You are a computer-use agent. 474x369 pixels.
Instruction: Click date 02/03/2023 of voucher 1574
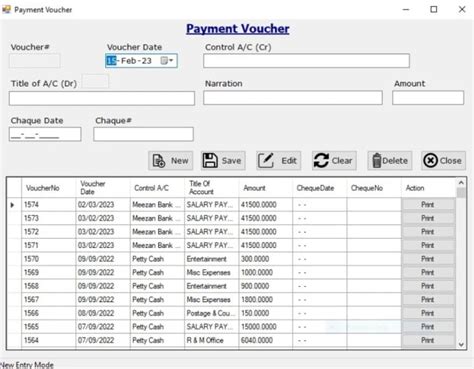pyautogui.click(x=103, y=205)
